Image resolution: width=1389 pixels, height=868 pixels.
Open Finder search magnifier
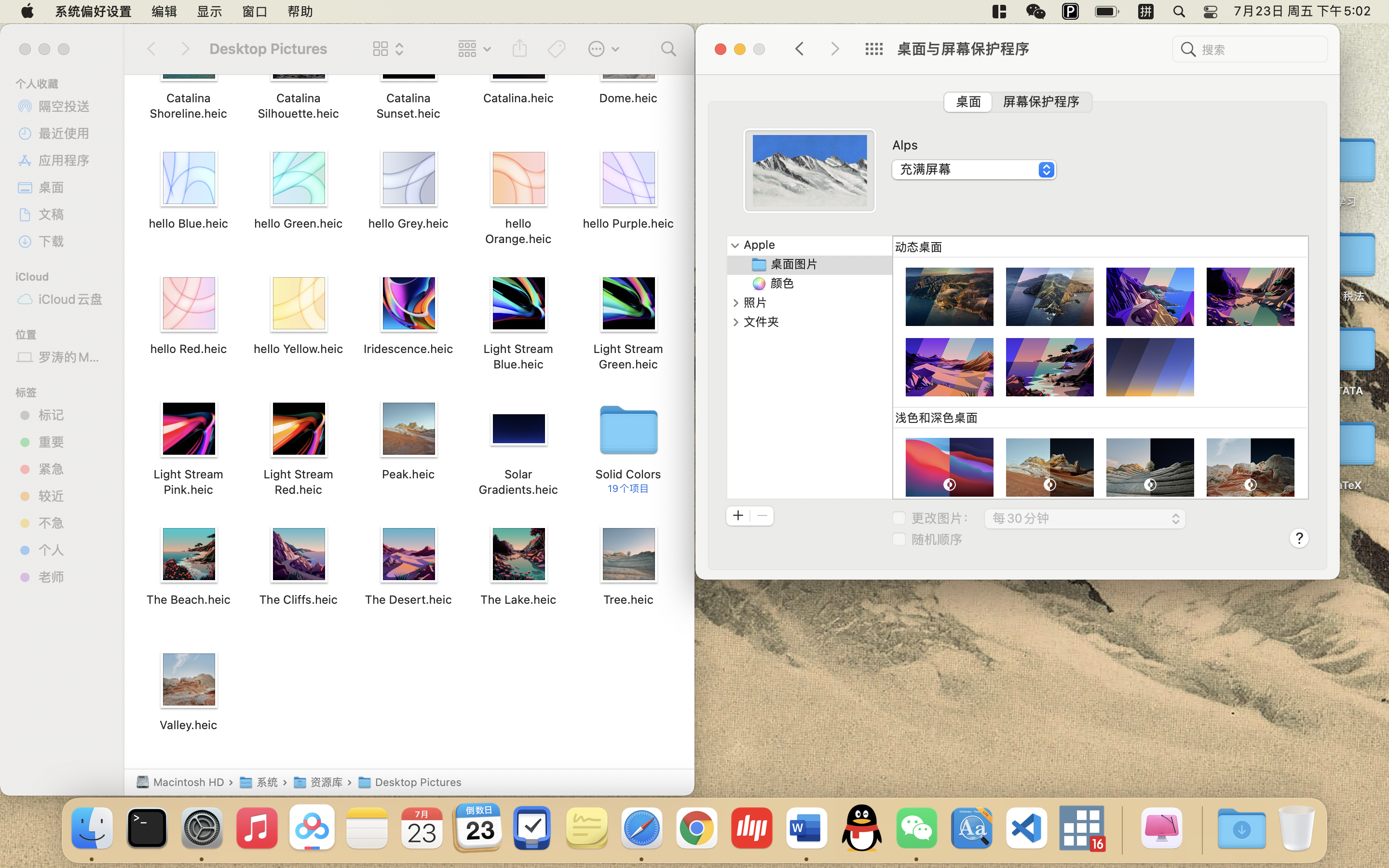tap(668, 49)
